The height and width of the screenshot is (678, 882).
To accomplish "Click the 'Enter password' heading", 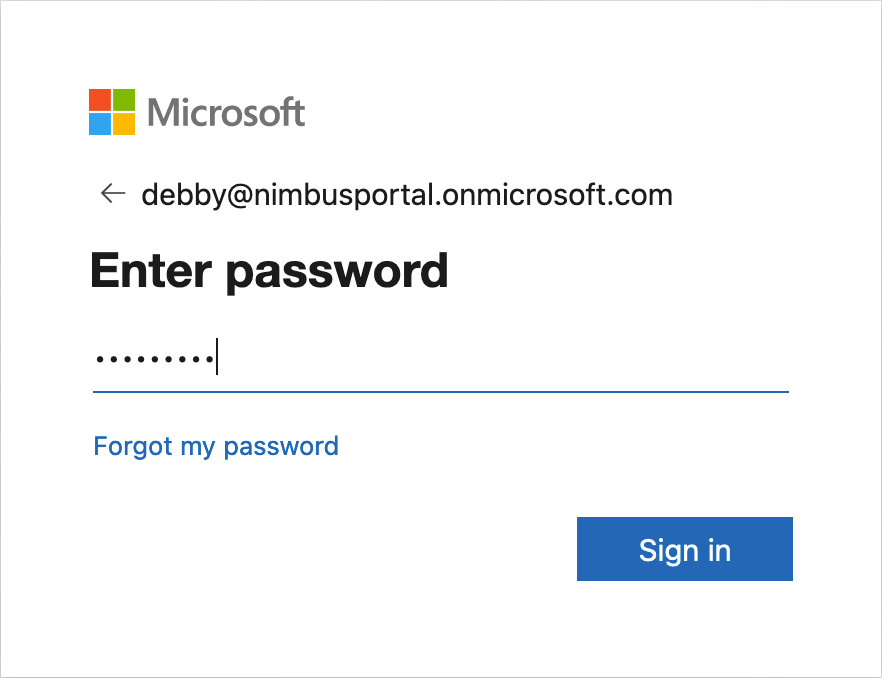I will tap(269, 271).
